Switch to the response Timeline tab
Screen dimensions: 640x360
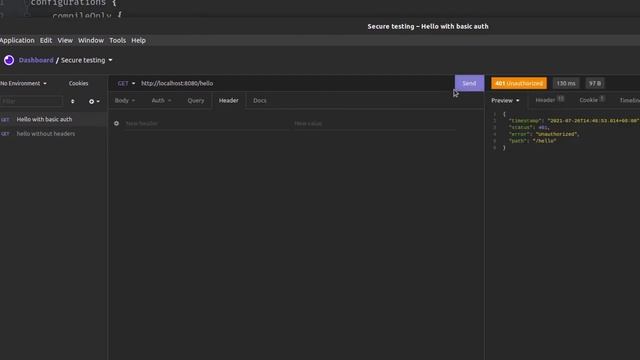[629, 100]
